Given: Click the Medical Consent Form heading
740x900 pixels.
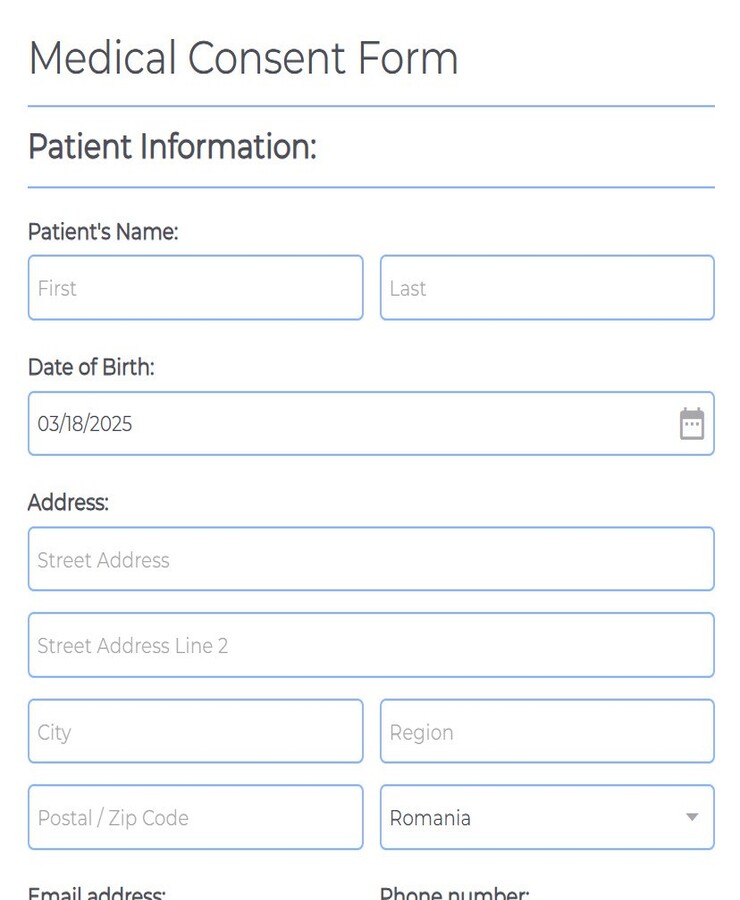Looking at the screenshot, I should coord(244,58).
